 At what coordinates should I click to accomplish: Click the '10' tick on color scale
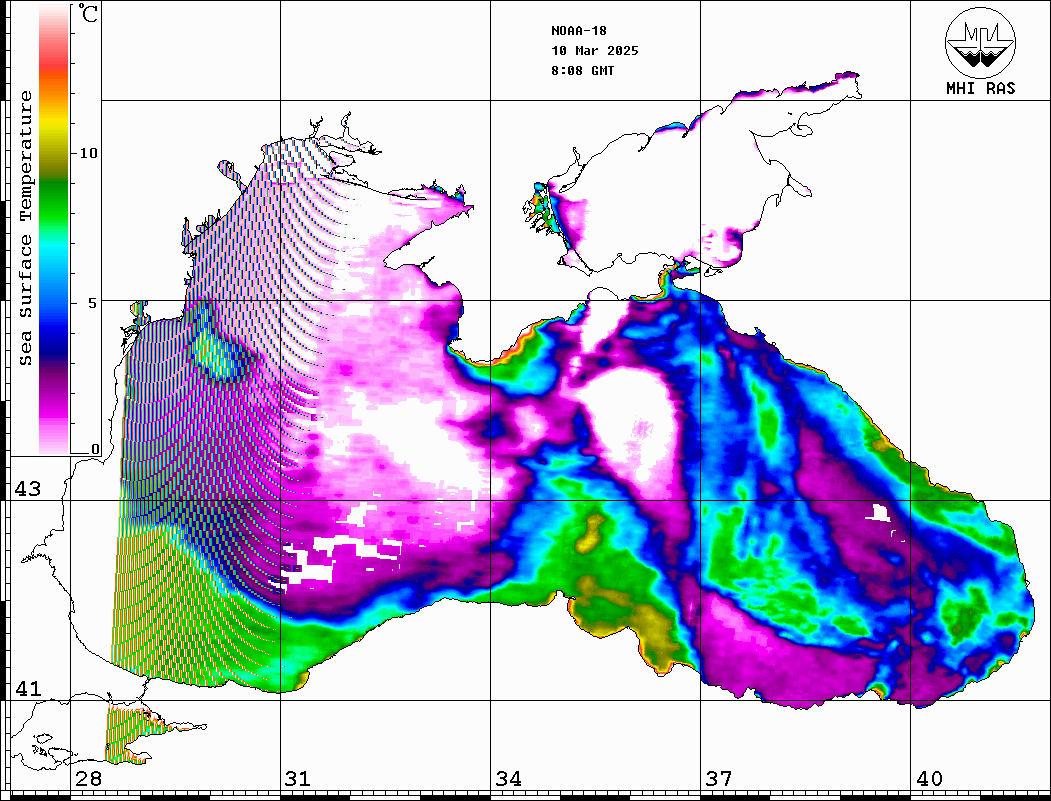pyautogui.click(x=88, y=153)
